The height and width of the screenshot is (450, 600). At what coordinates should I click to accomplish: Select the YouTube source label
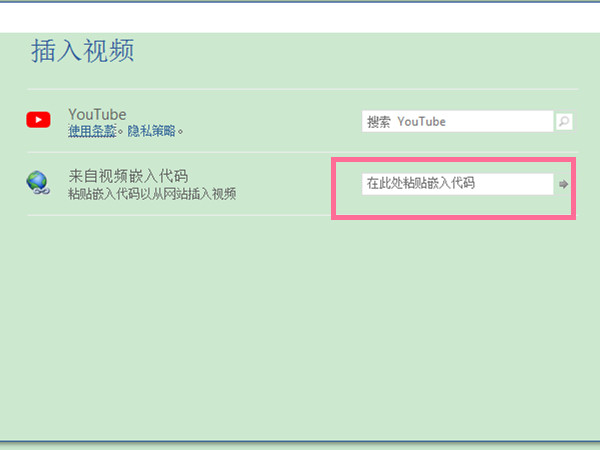(97, 114)
